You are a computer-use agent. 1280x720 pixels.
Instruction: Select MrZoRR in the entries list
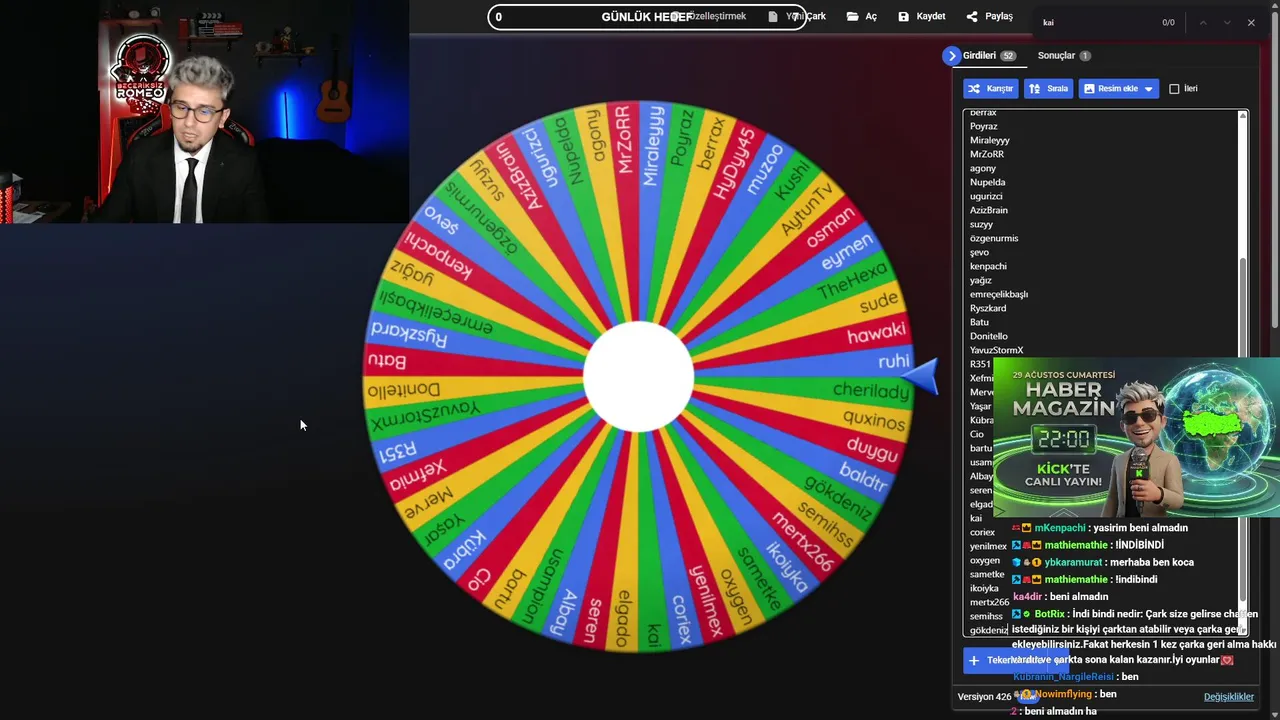click(x=987, y=154)
